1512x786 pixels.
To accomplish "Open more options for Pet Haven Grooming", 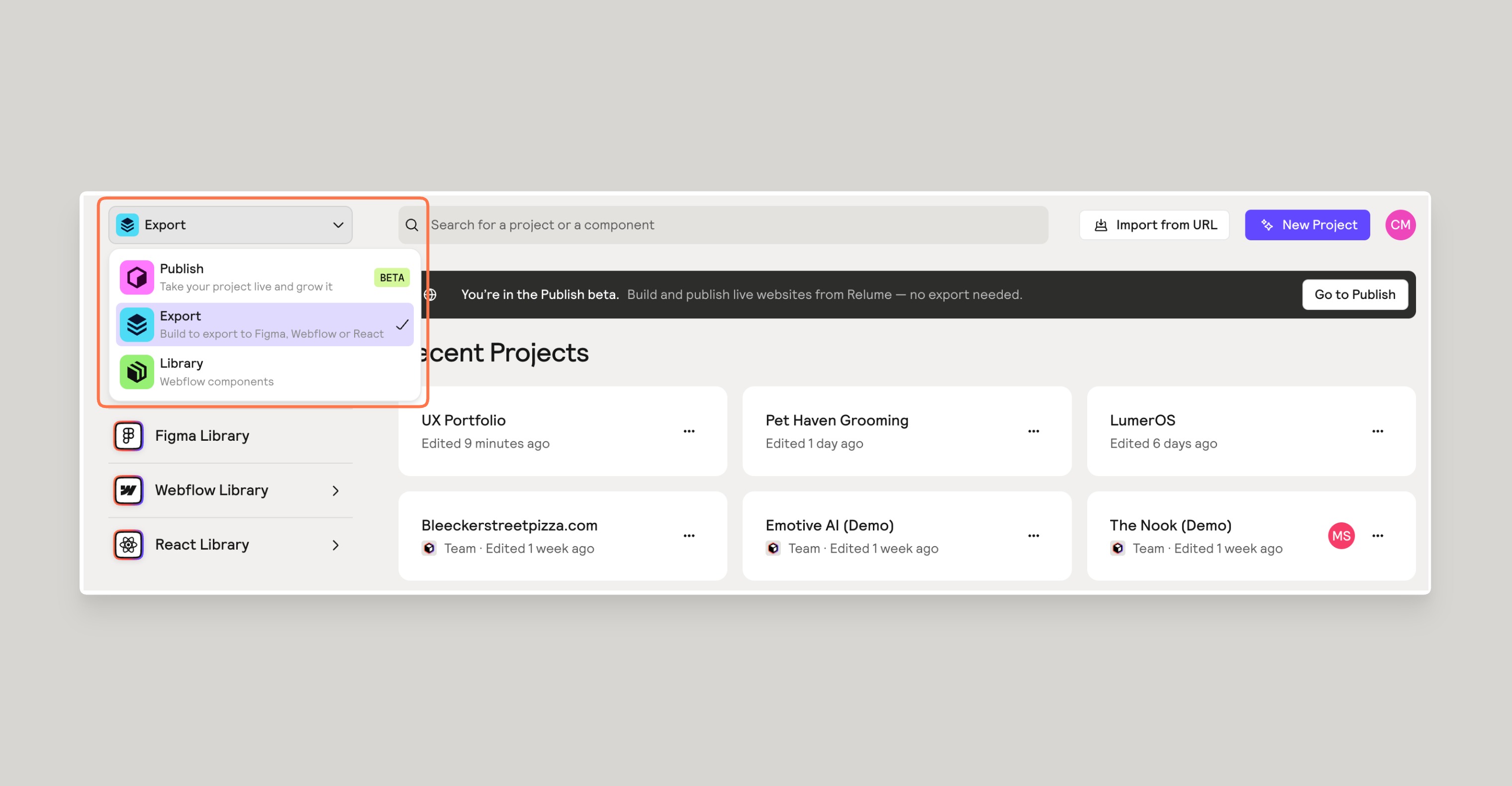I will click(1034, 431).
